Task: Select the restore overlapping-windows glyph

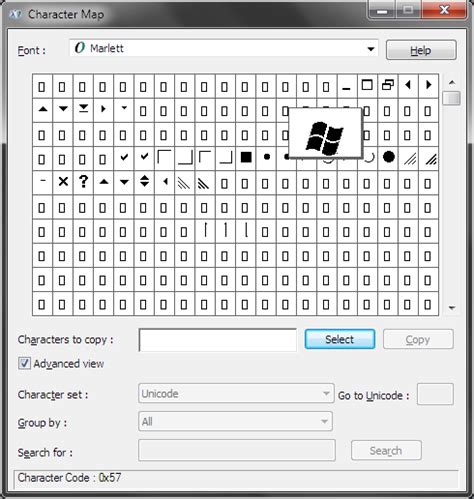Action: 387,86
